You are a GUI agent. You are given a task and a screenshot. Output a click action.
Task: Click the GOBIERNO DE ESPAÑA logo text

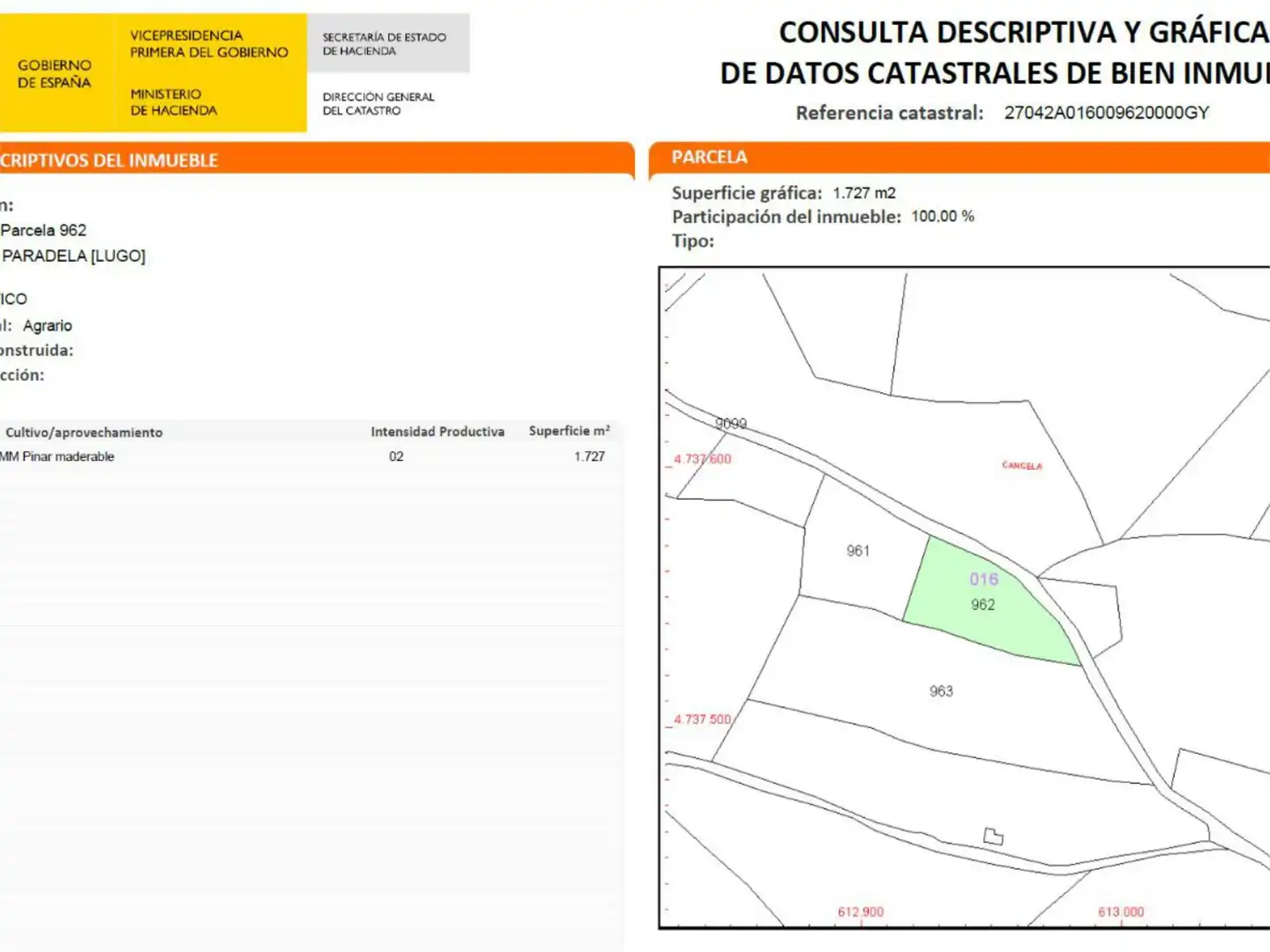pyautogui.click(x=55, y=73)
